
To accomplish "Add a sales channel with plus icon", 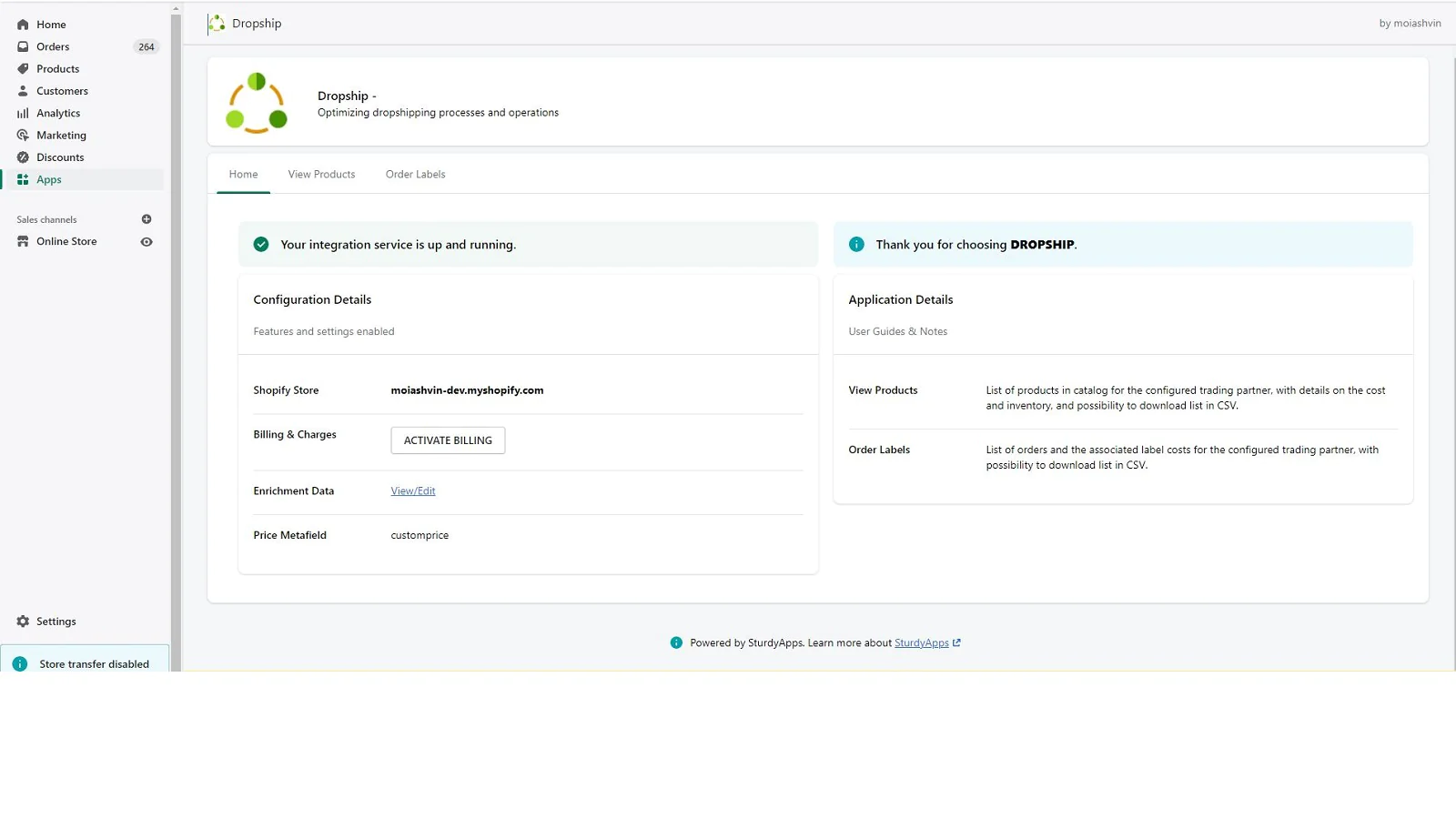I will [147, 219].
